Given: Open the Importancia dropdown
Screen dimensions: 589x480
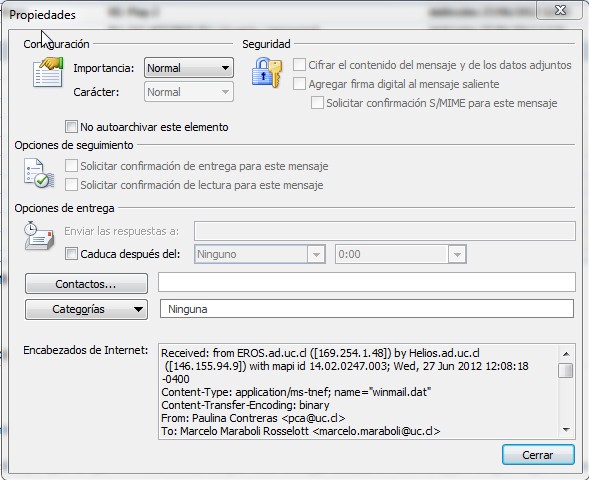Looking at the screenshot, I should [x=189, y=68].
